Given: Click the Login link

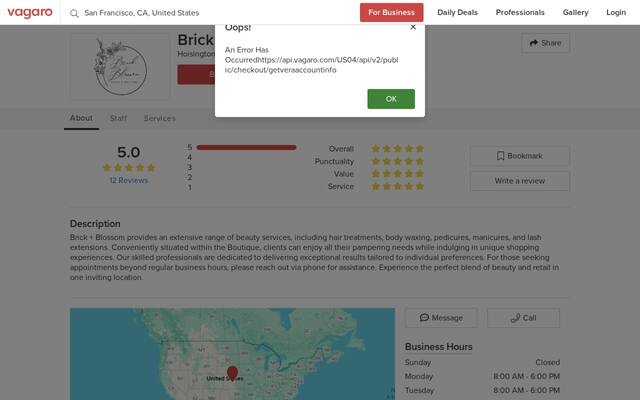Looking at the screenshot, I should point(616,13).
